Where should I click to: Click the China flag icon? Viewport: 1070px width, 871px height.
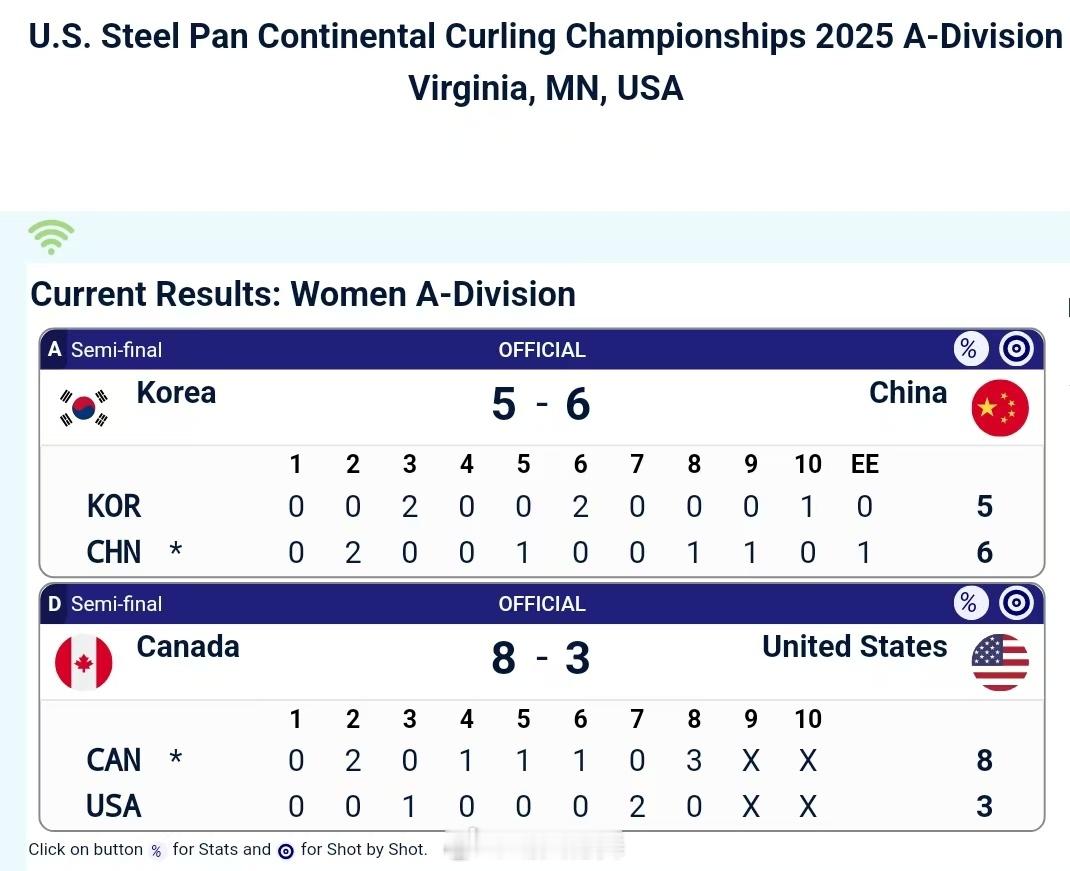(x=999, y=408)
